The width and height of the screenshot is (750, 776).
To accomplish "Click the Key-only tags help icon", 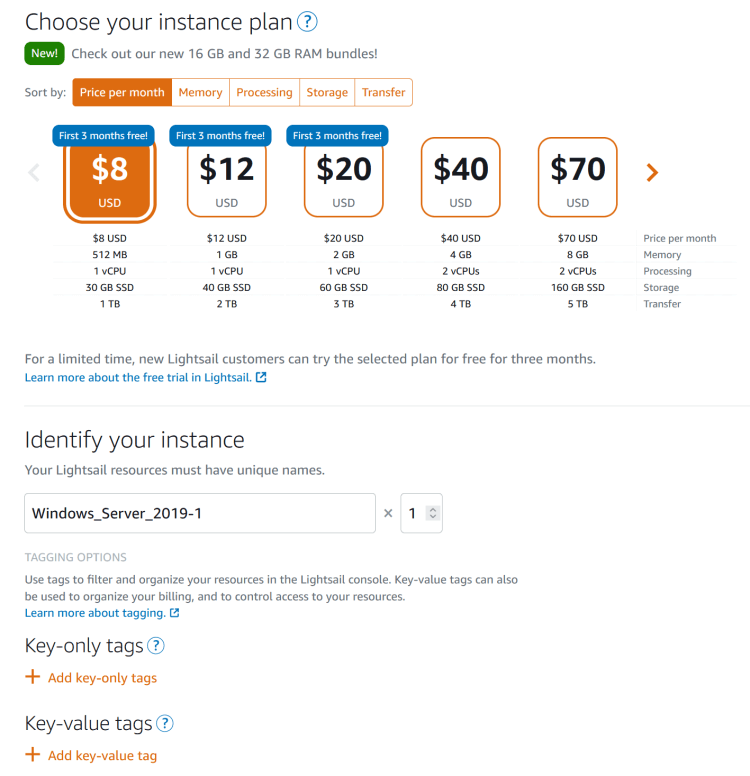I will [x=156, y=646].
